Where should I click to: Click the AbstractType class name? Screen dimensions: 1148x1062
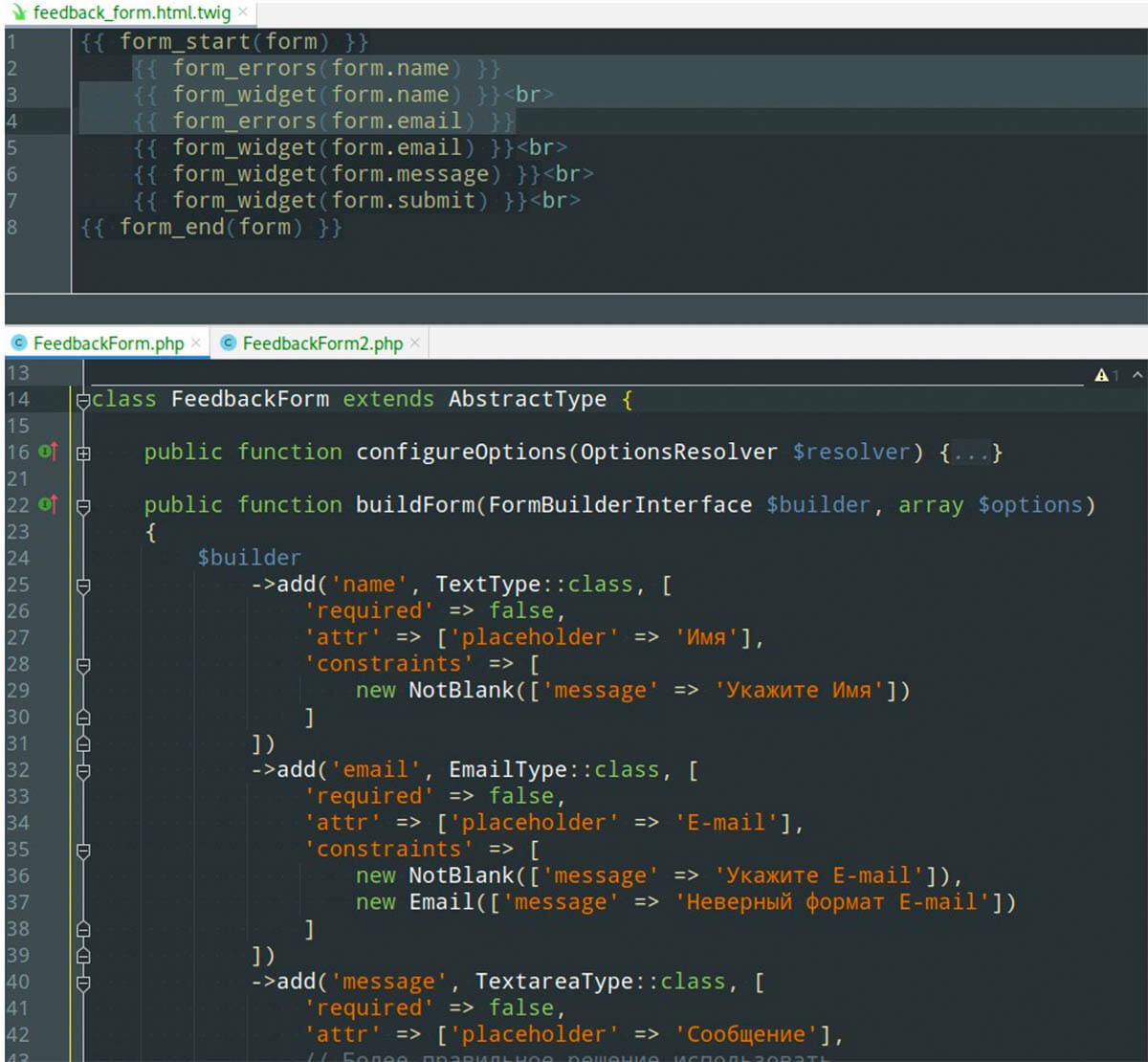(x=527, y=400)
